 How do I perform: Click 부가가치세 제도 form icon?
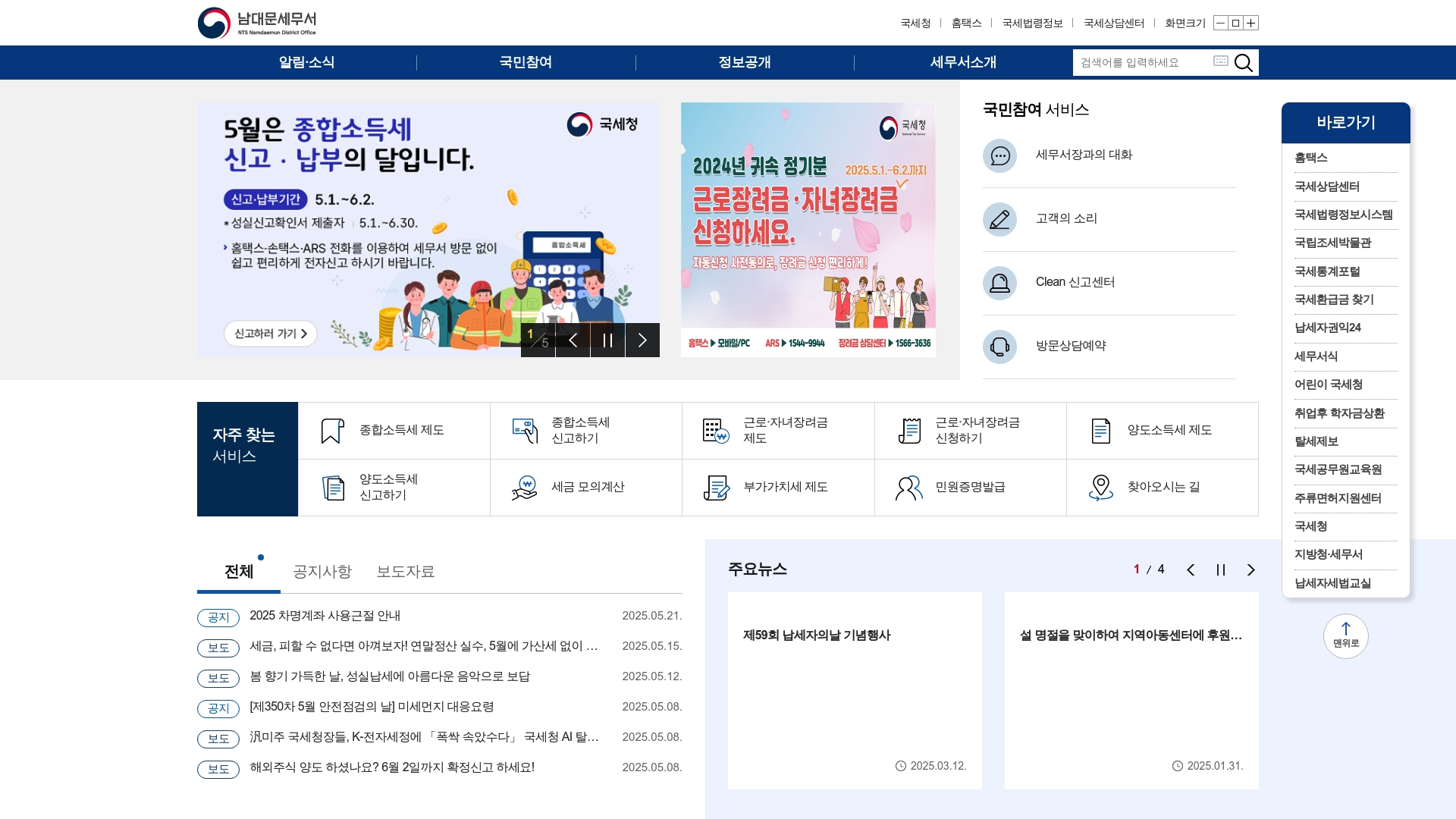[x=716, y=488]
